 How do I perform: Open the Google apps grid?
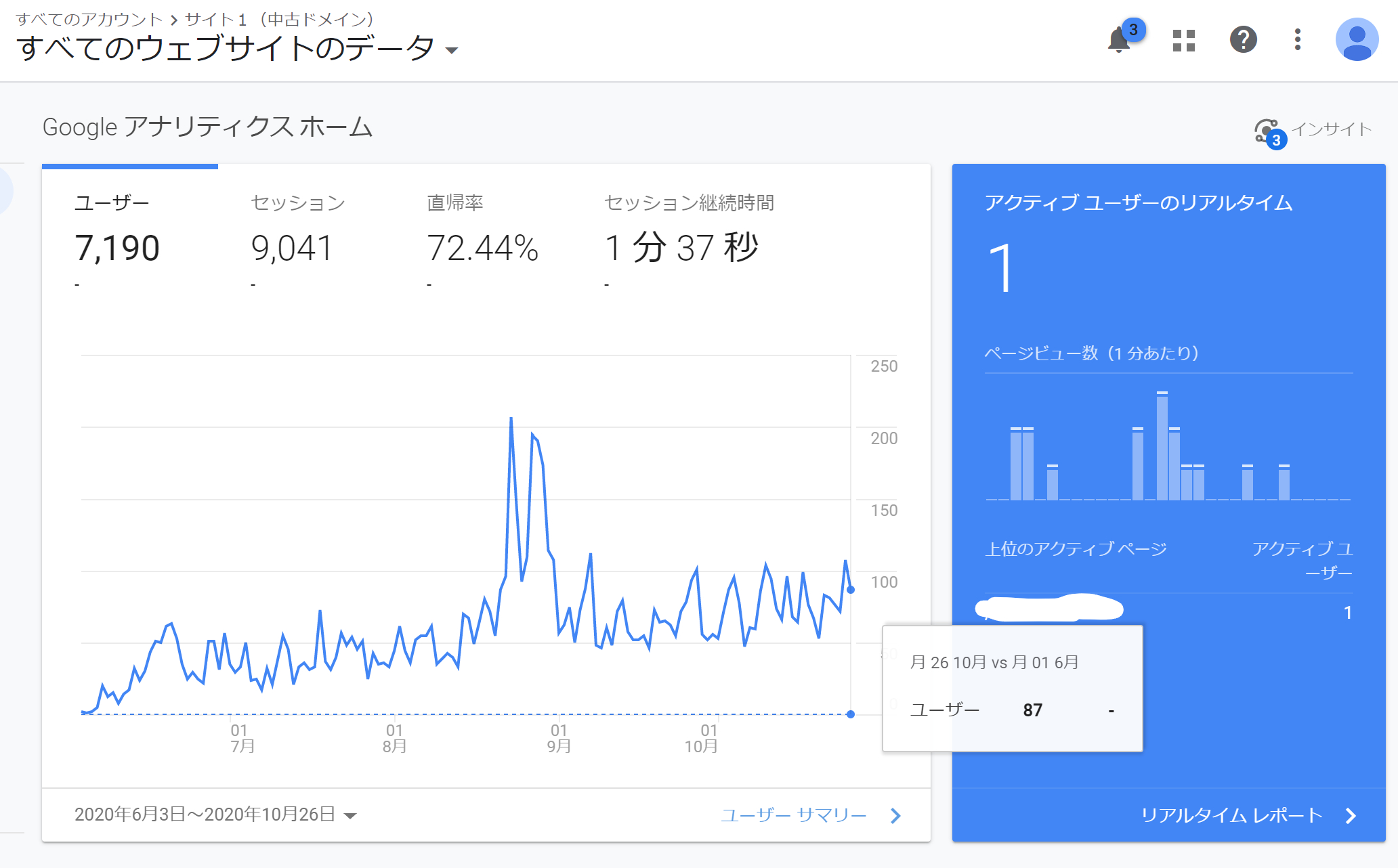[x=1183, y=41]
